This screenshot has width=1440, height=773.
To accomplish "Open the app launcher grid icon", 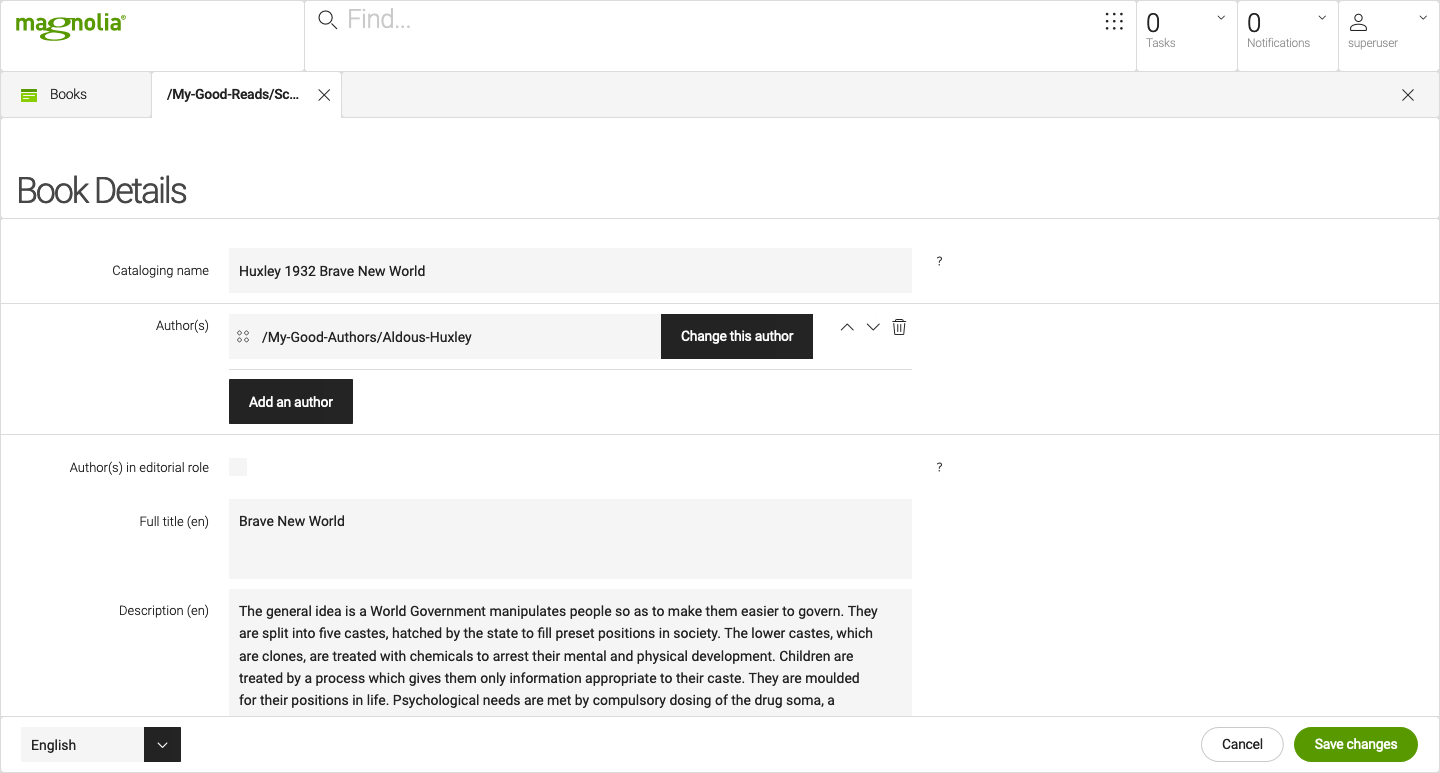I will coord(1114,21).
